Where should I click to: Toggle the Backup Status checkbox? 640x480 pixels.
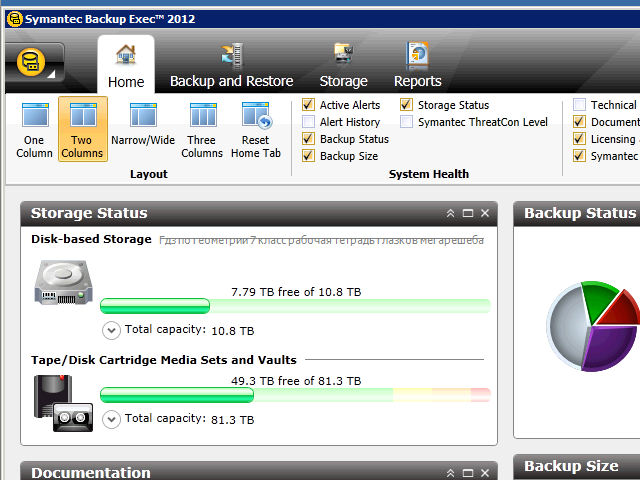coord(309,139)
